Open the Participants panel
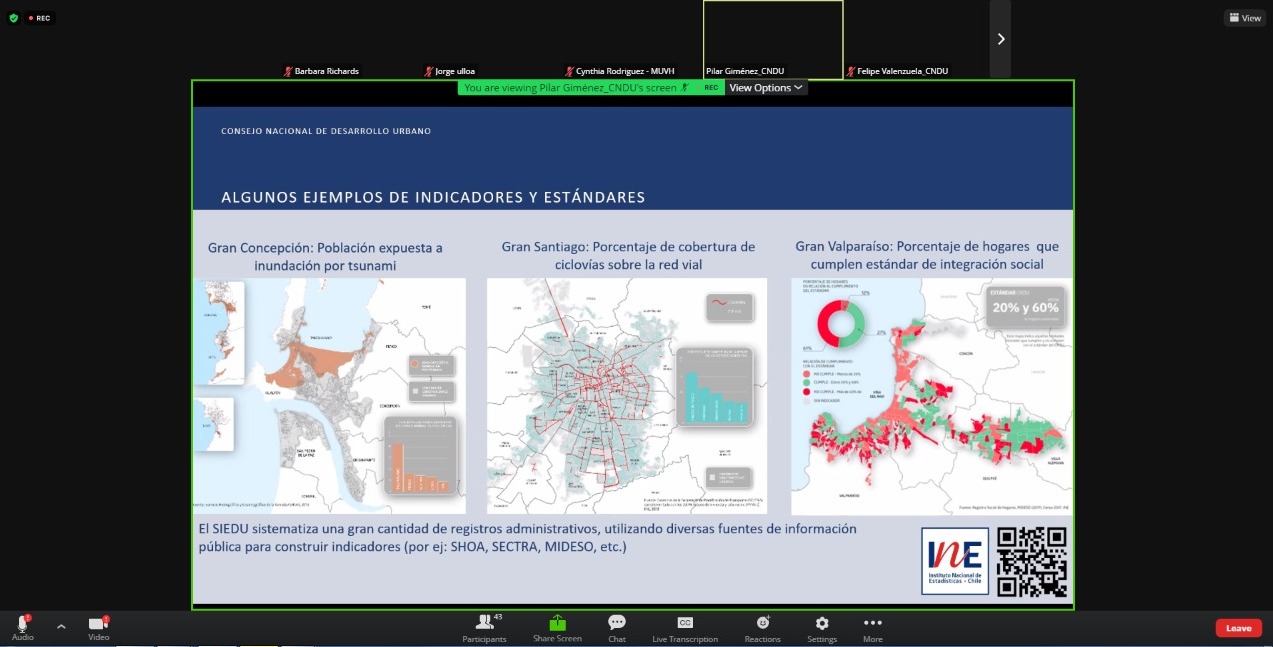1273x647 pixels. coord(484,628)
